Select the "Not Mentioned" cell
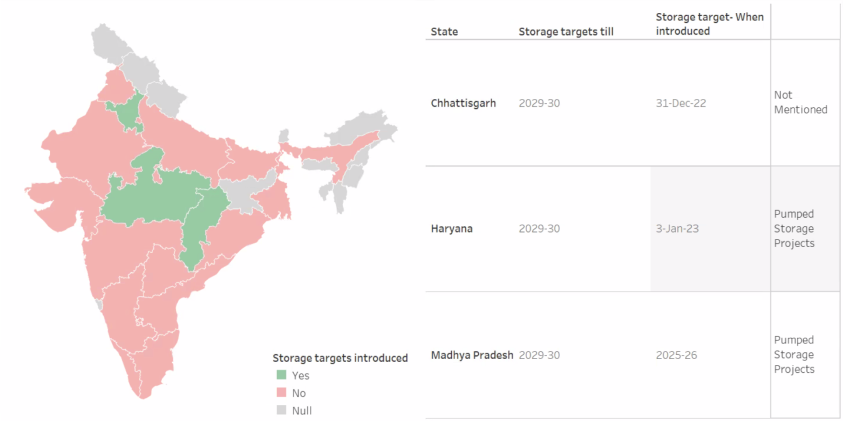 click(x=800, y=102)
